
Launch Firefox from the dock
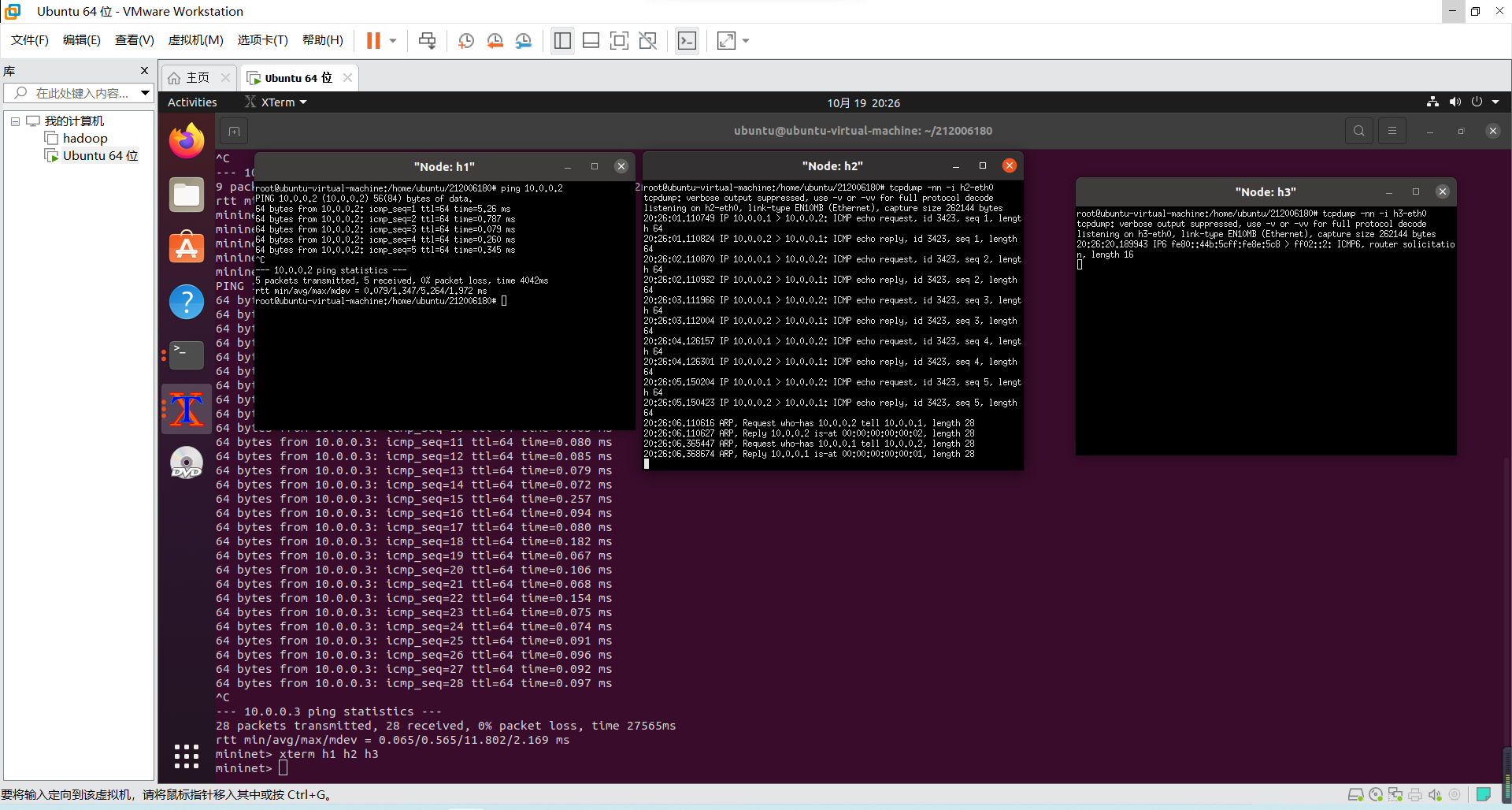coord(187,141)
